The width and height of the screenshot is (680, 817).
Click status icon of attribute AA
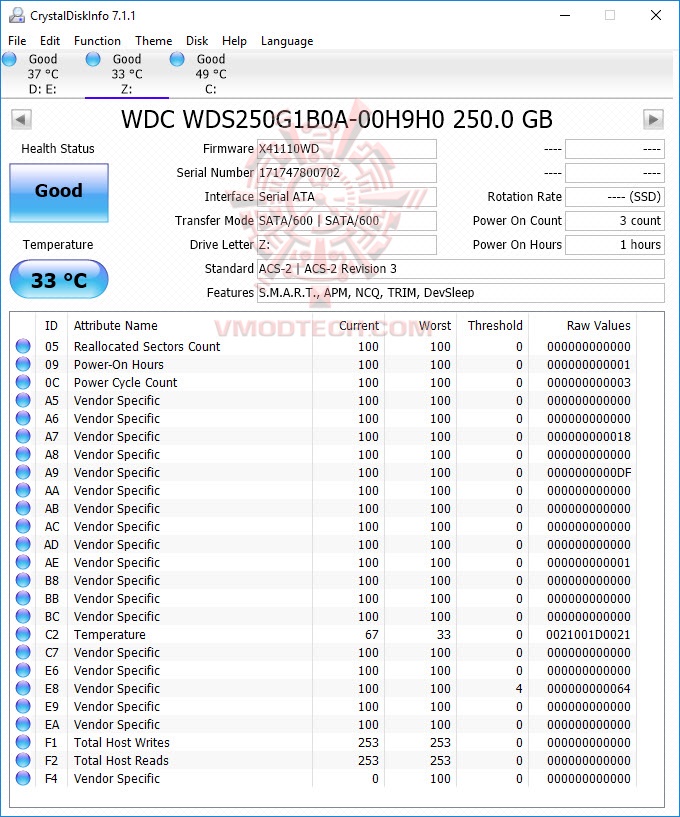(x=23, y=490)
